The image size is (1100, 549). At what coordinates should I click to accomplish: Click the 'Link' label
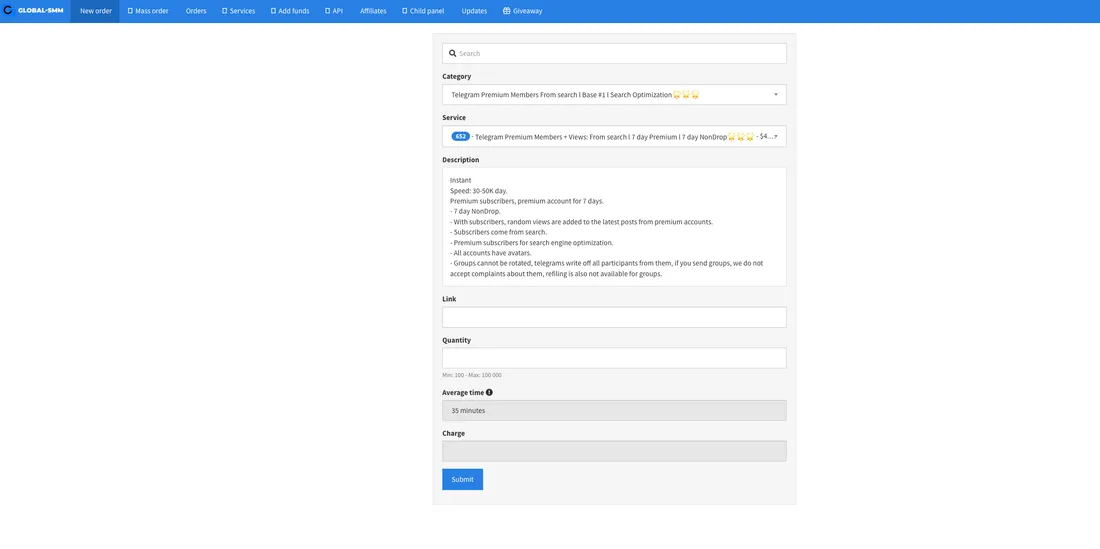point(450,299)
